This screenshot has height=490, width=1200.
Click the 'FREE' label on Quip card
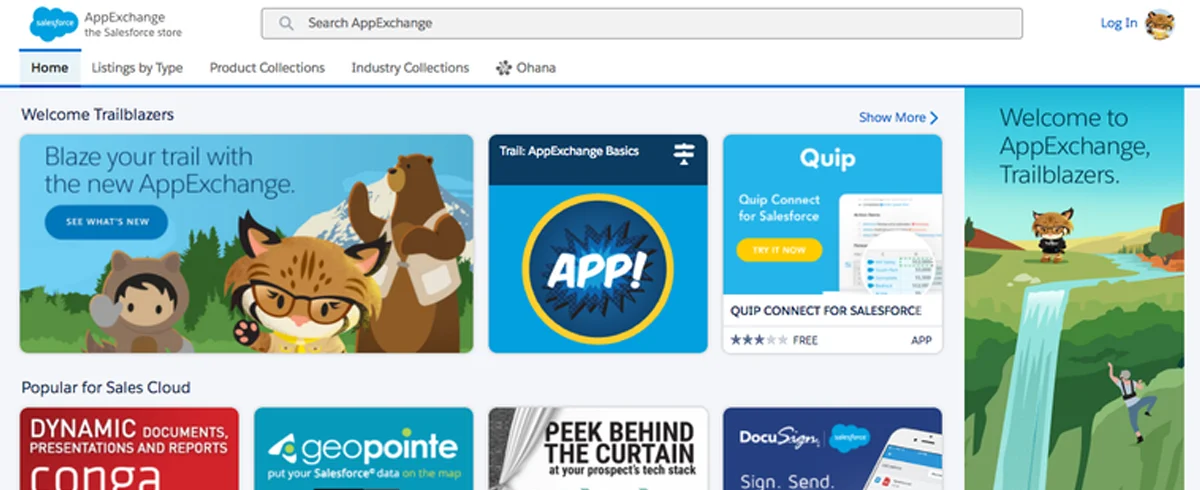click(805, 340)
